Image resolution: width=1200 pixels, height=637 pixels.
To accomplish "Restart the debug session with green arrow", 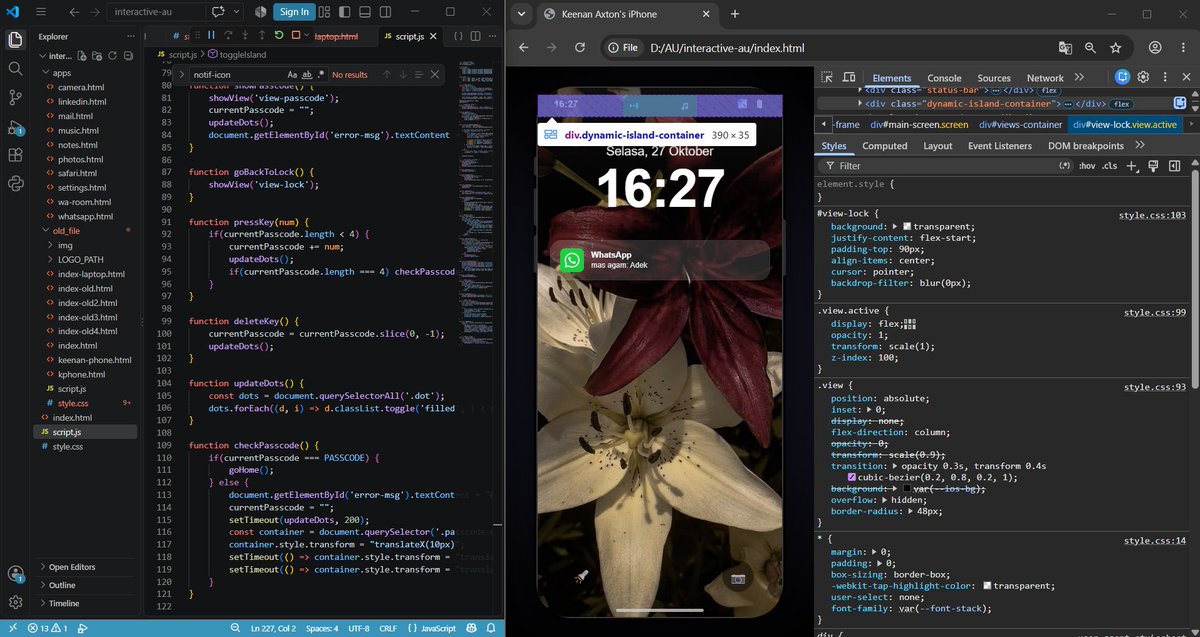I will click(279, 35).
